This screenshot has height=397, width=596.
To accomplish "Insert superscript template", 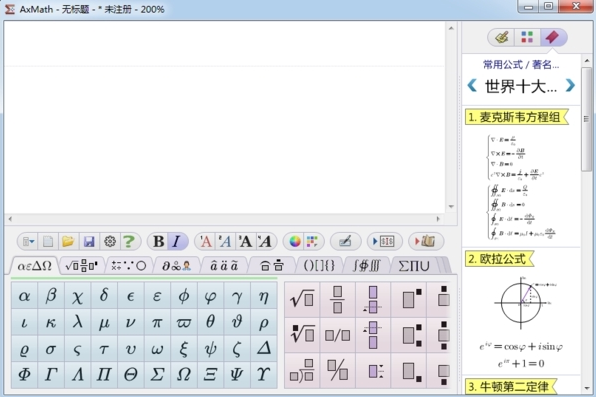I will (409, 300).
